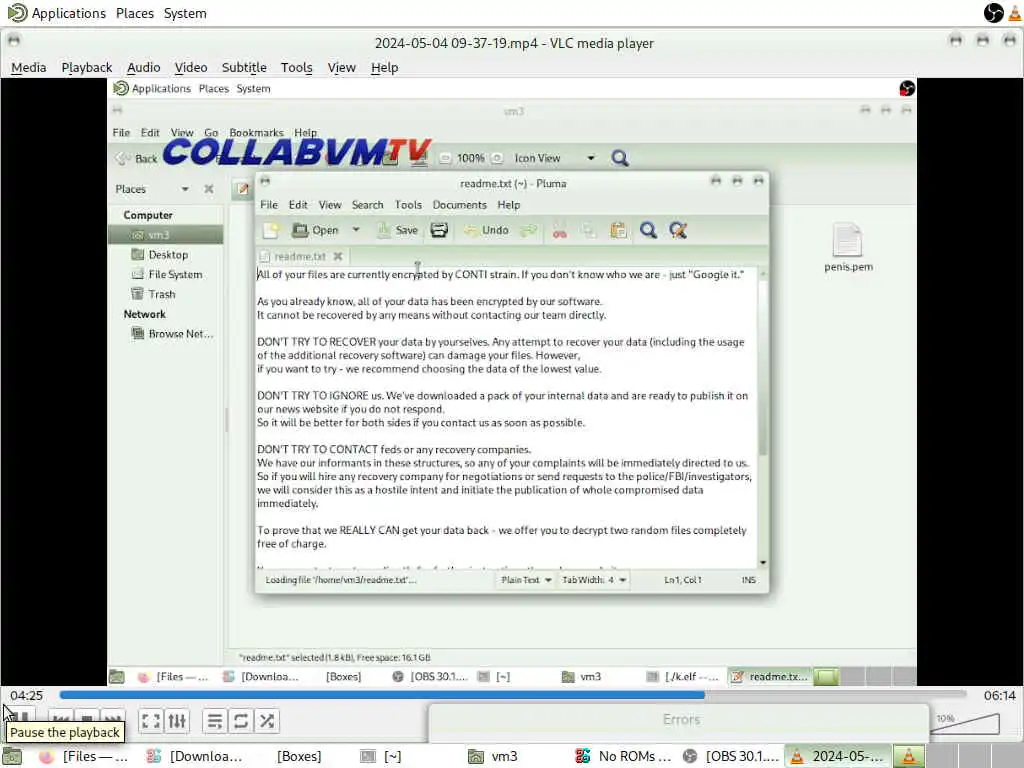Click Pluma's Copy icon

pos(589,231)
